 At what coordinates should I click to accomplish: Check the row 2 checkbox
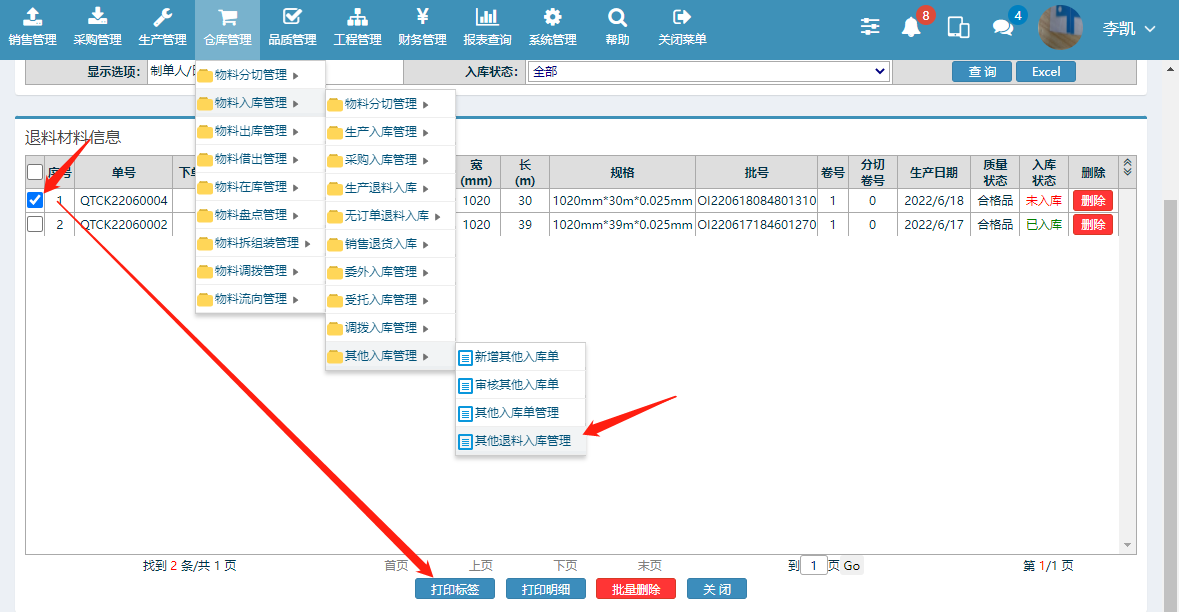click(x=35, y=225)
